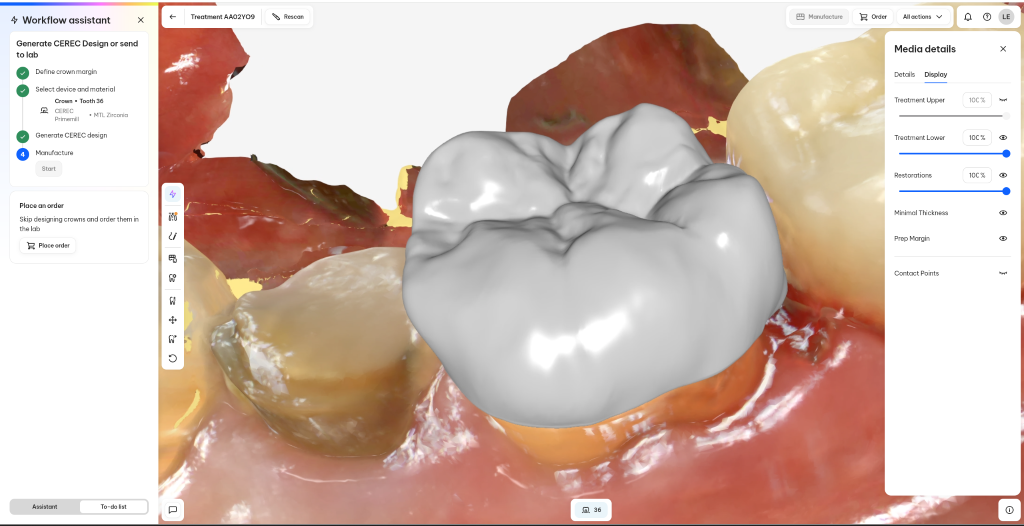This screenshot has width=1024, height=526.
Task: Switch to the To-do list tab
Action: click(x=113, y=507)
